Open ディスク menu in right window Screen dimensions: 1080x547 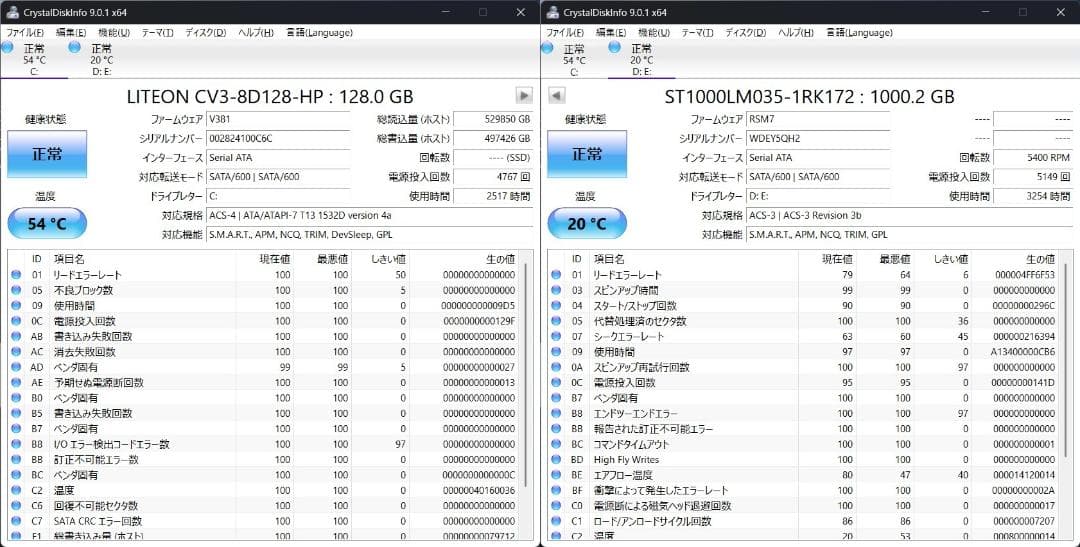click(x=745, y=32)
